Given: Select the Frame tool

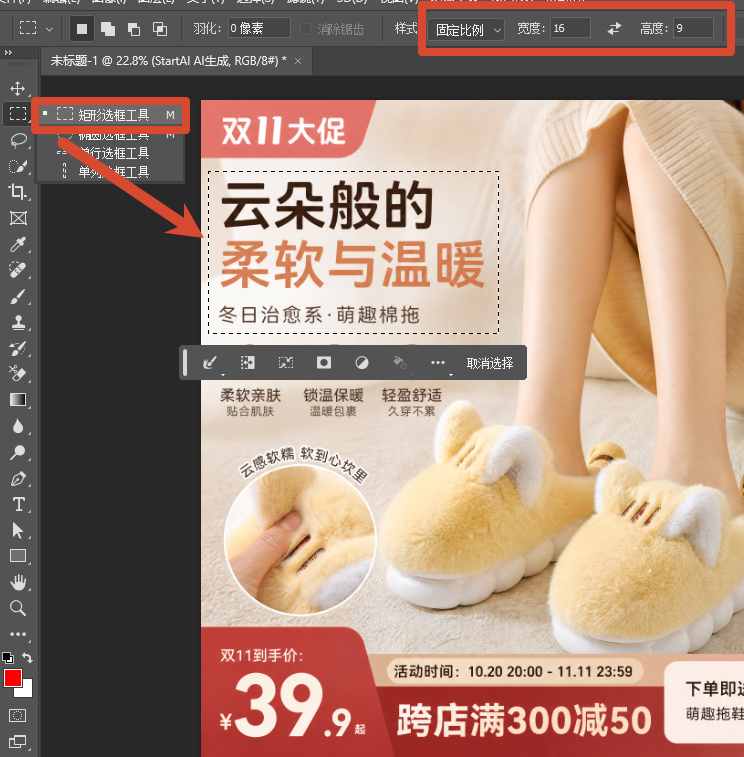Looking at the screenshot, I should coord(18,218).
